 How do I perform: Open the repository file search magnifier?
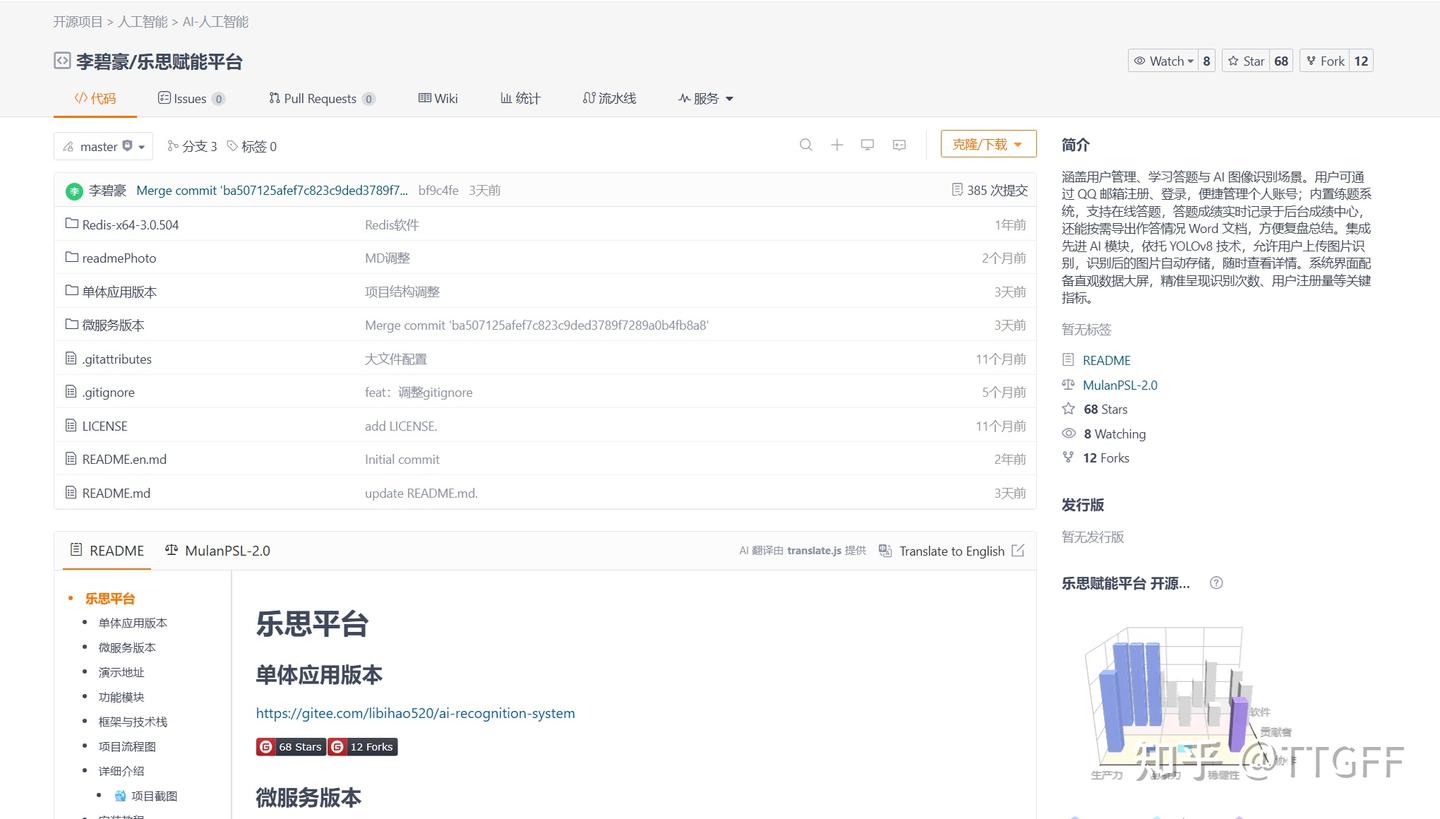coord(806,144)
